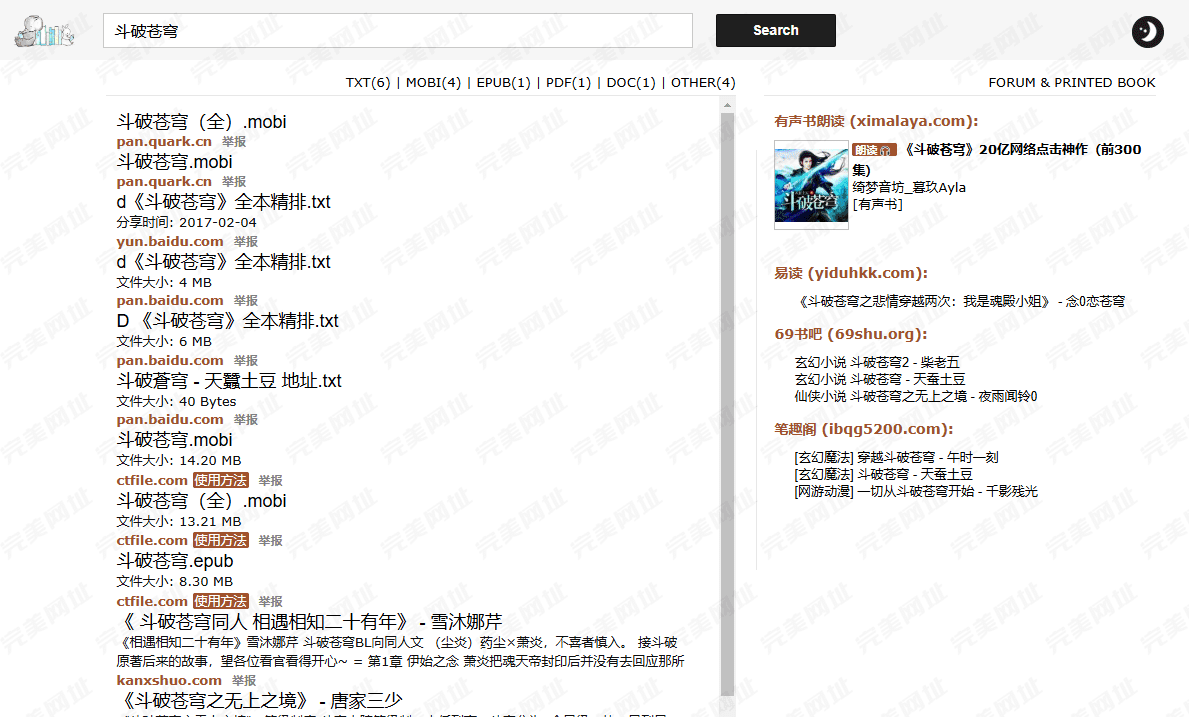Click 举报 under 斗破苍穹.epub entry
The width and height of the screenshot is (1189, 717).
click(271, 601)
